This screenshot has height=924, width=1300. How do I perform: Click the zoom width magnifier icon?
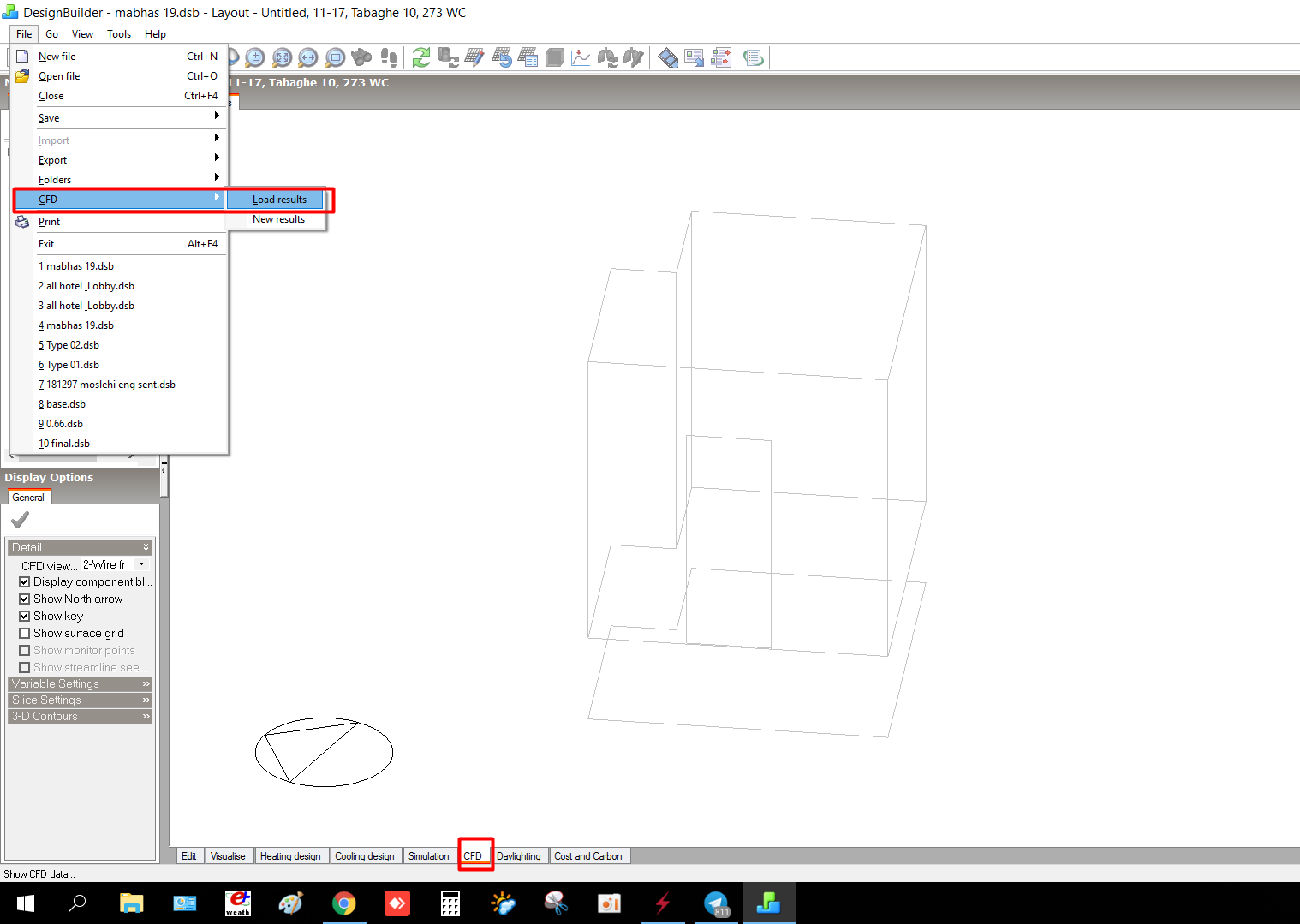(x=308, y=57)
